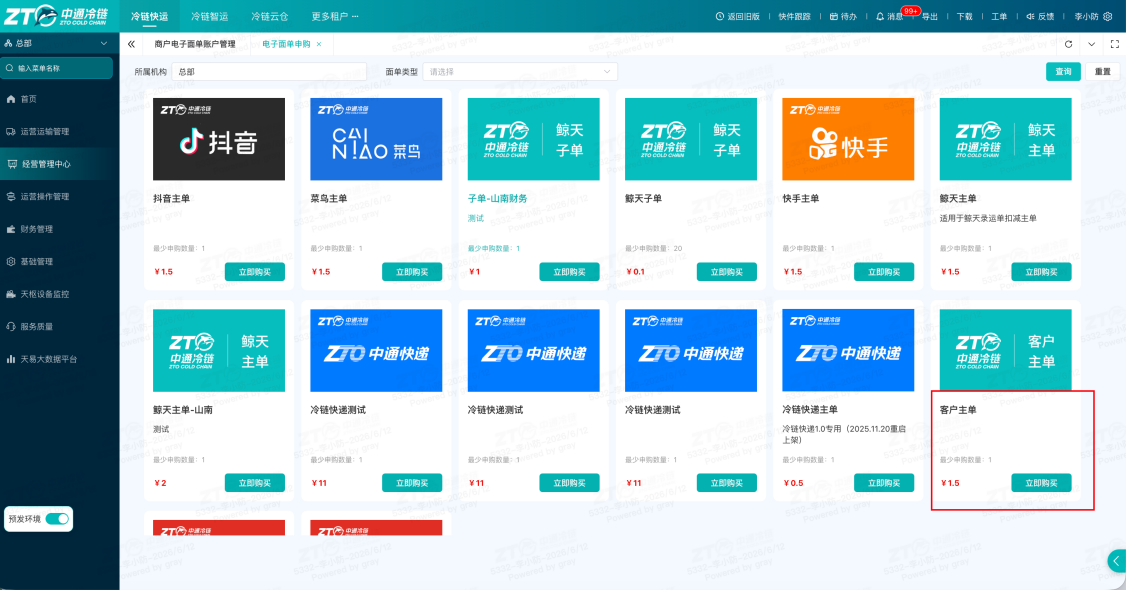Close the 电子面单申购 tab

[x=319, y=45]
